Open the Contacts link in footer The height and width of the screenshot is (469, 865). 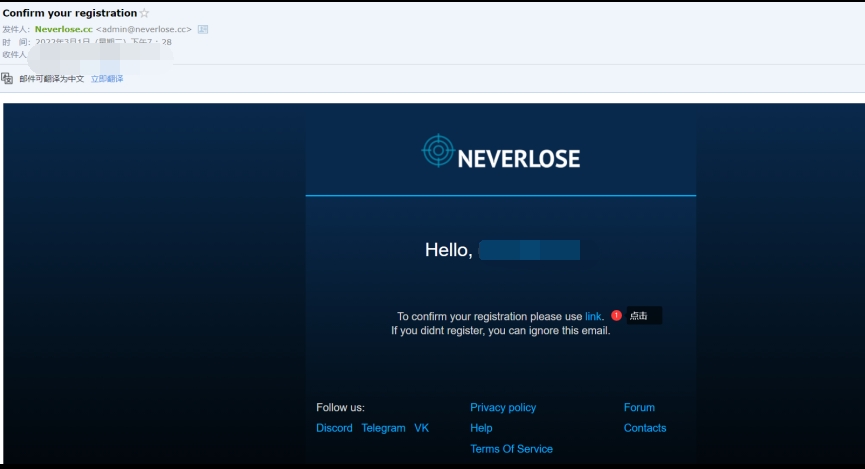tap(645, 428)
